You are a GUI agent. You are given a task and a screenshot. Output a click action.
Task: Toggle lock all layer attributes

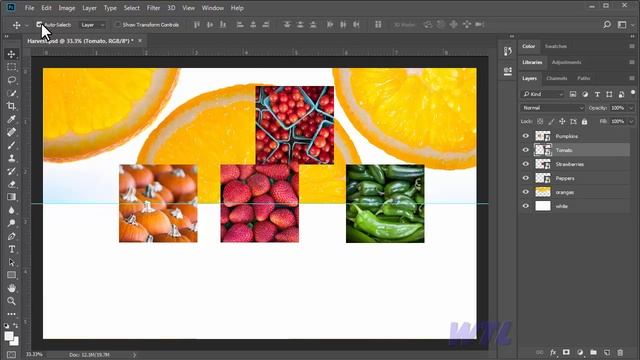coord(584,122)
